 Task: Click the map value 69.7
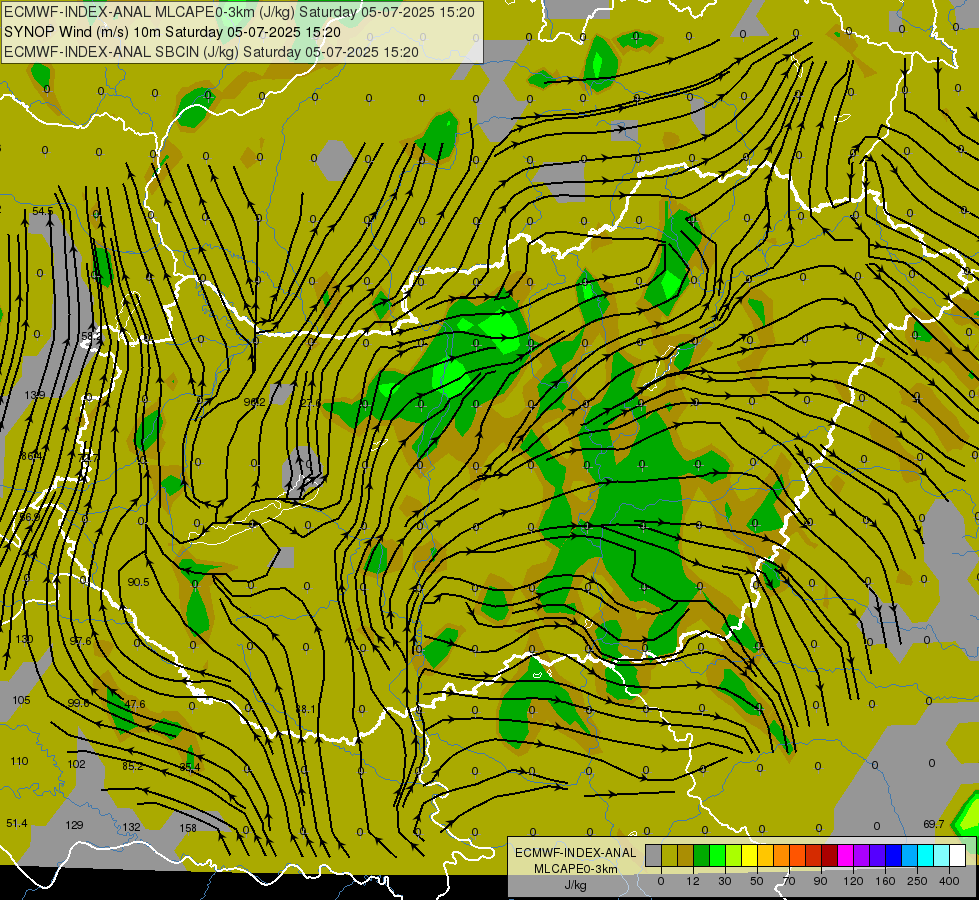coord(933,824)
